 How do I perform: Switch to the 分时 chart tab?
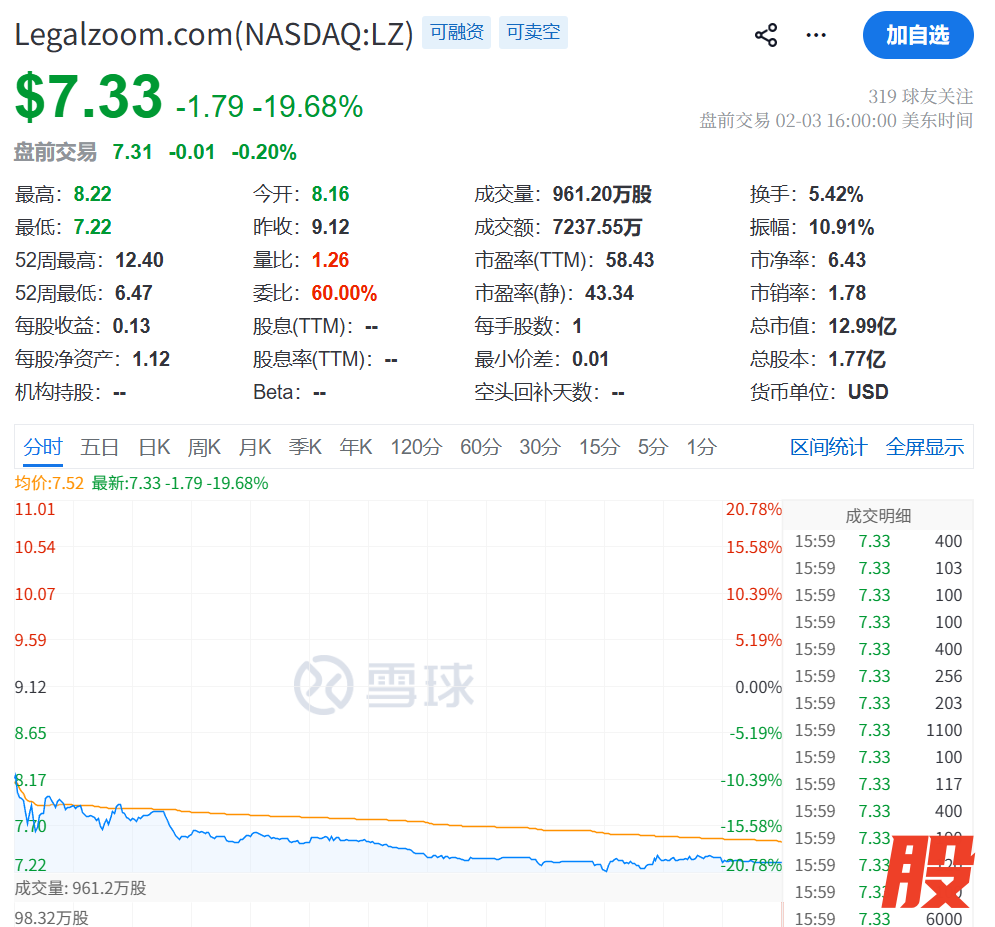pyautogui.click(x=43, y=447)
